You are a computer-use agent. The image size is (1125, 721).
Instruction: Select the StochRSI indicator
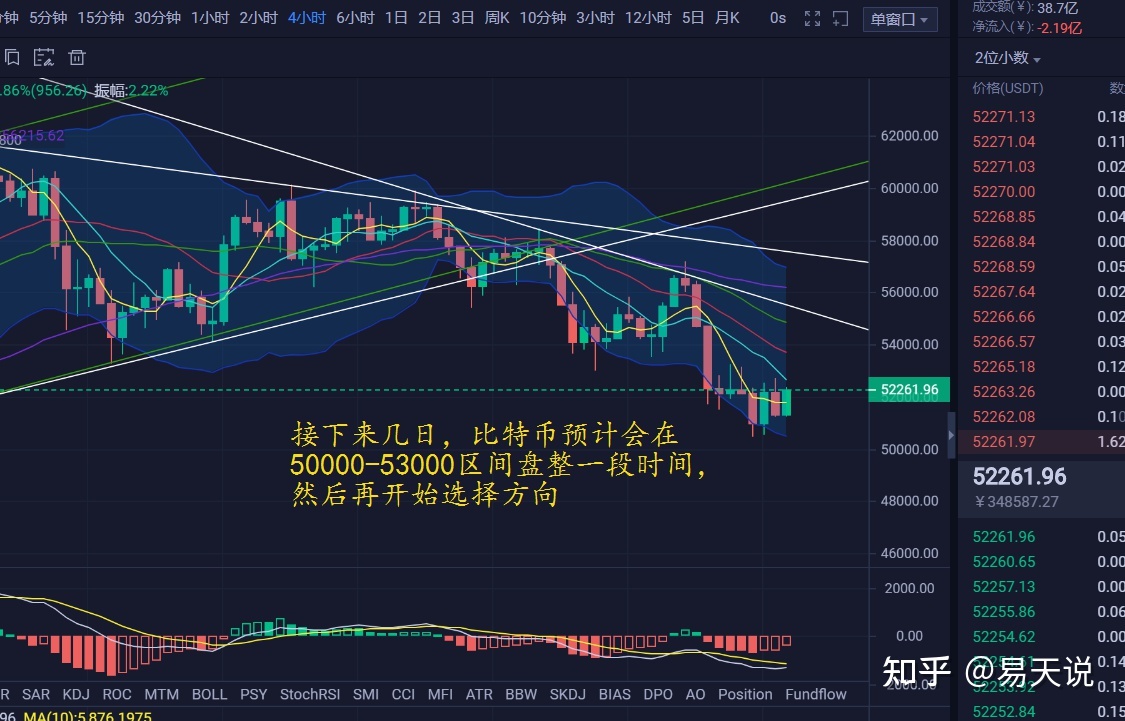click(x=310, y=694)
